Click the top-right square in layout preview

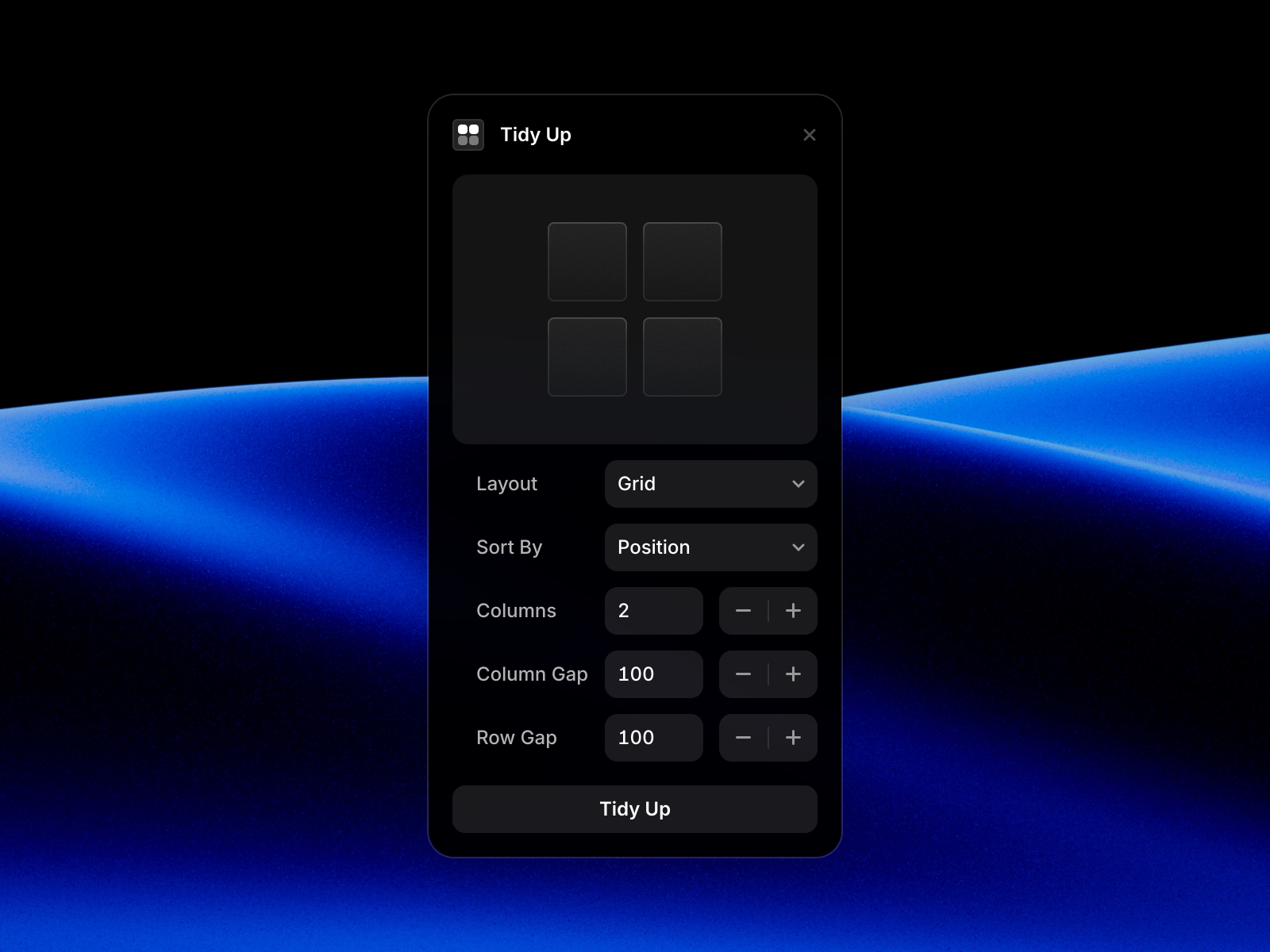[x=683, y=262]
